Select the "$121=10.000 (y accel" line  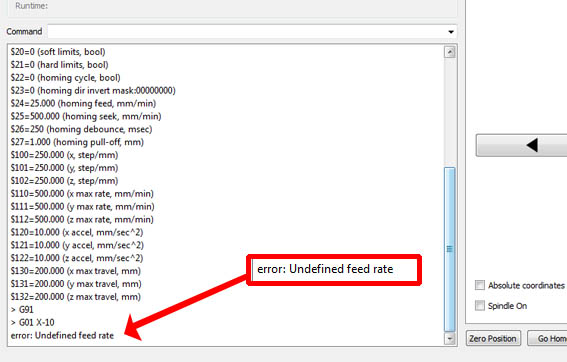click(77, 245)
